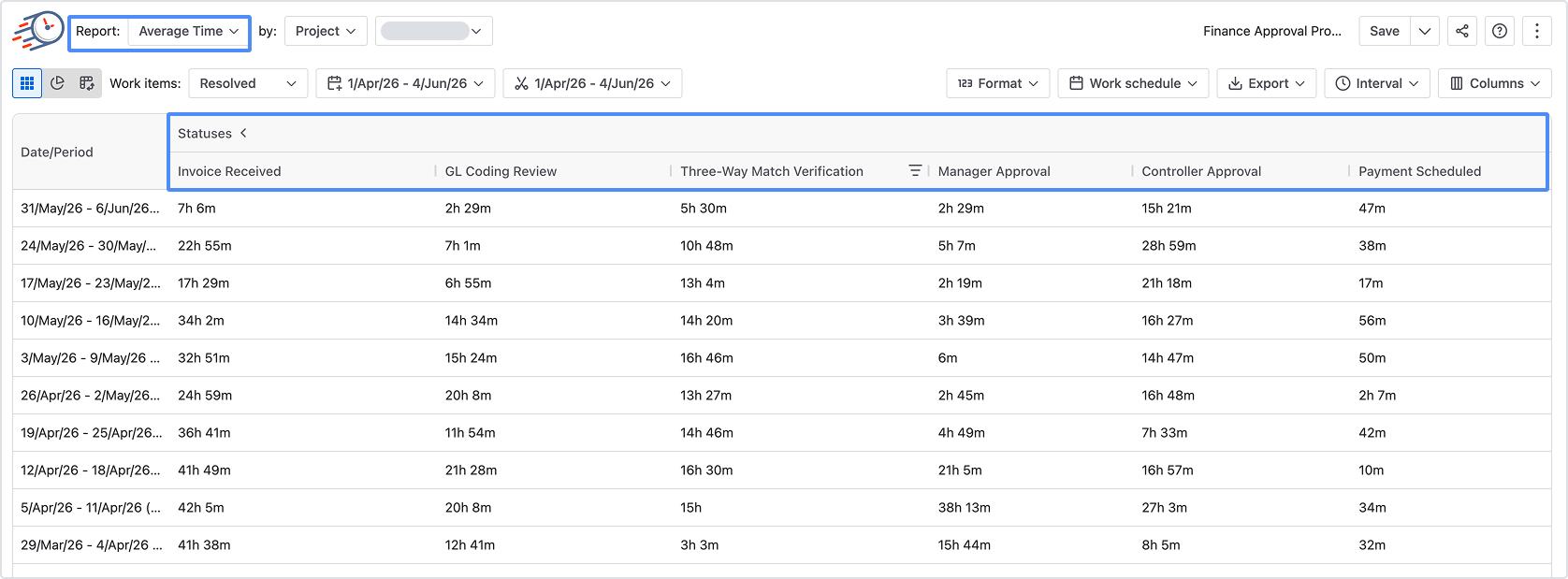Open the three-dot more options menu
The width and height of the screenshot is (1568, 579).
click(x=1537, y=31)
